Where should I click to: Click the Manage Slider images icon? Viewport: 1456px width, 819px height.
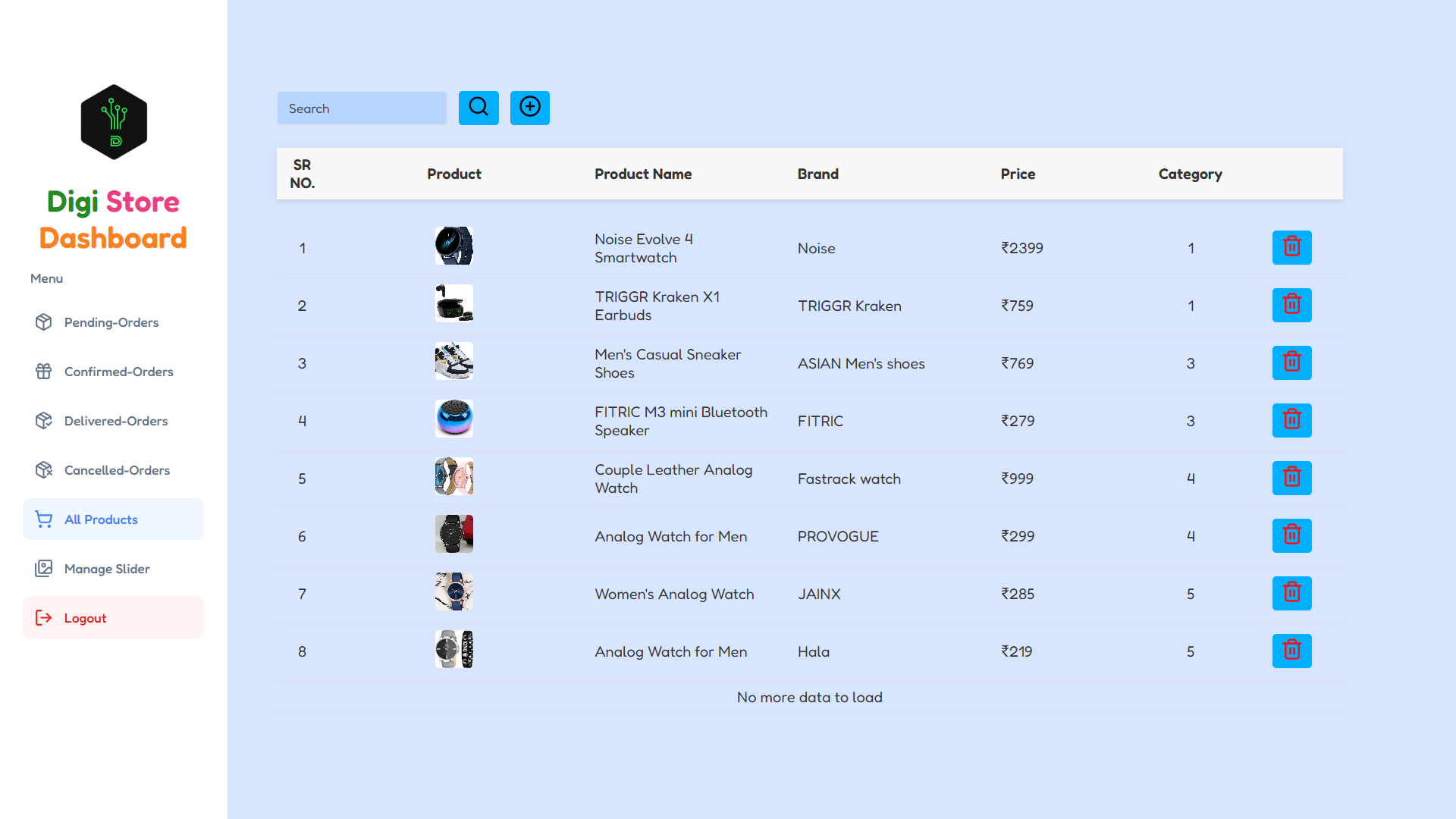(44, 569)
